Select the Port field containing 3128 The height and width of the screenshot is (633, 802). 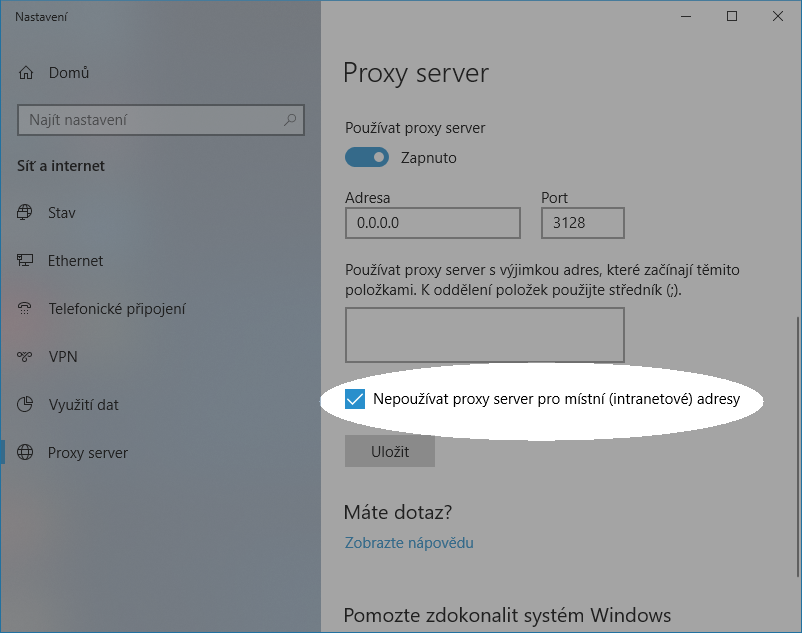[x=583, y=222]
